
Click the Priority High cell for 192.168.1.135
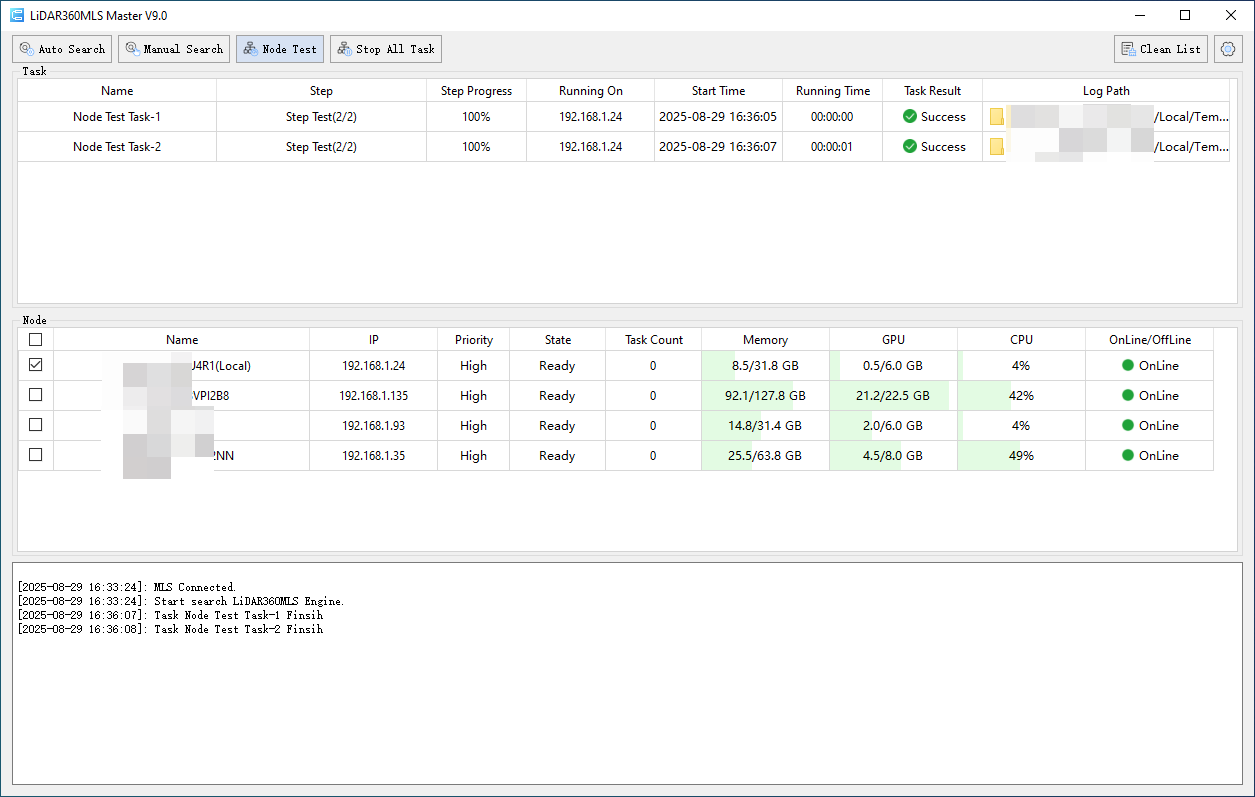coord(473,396)
